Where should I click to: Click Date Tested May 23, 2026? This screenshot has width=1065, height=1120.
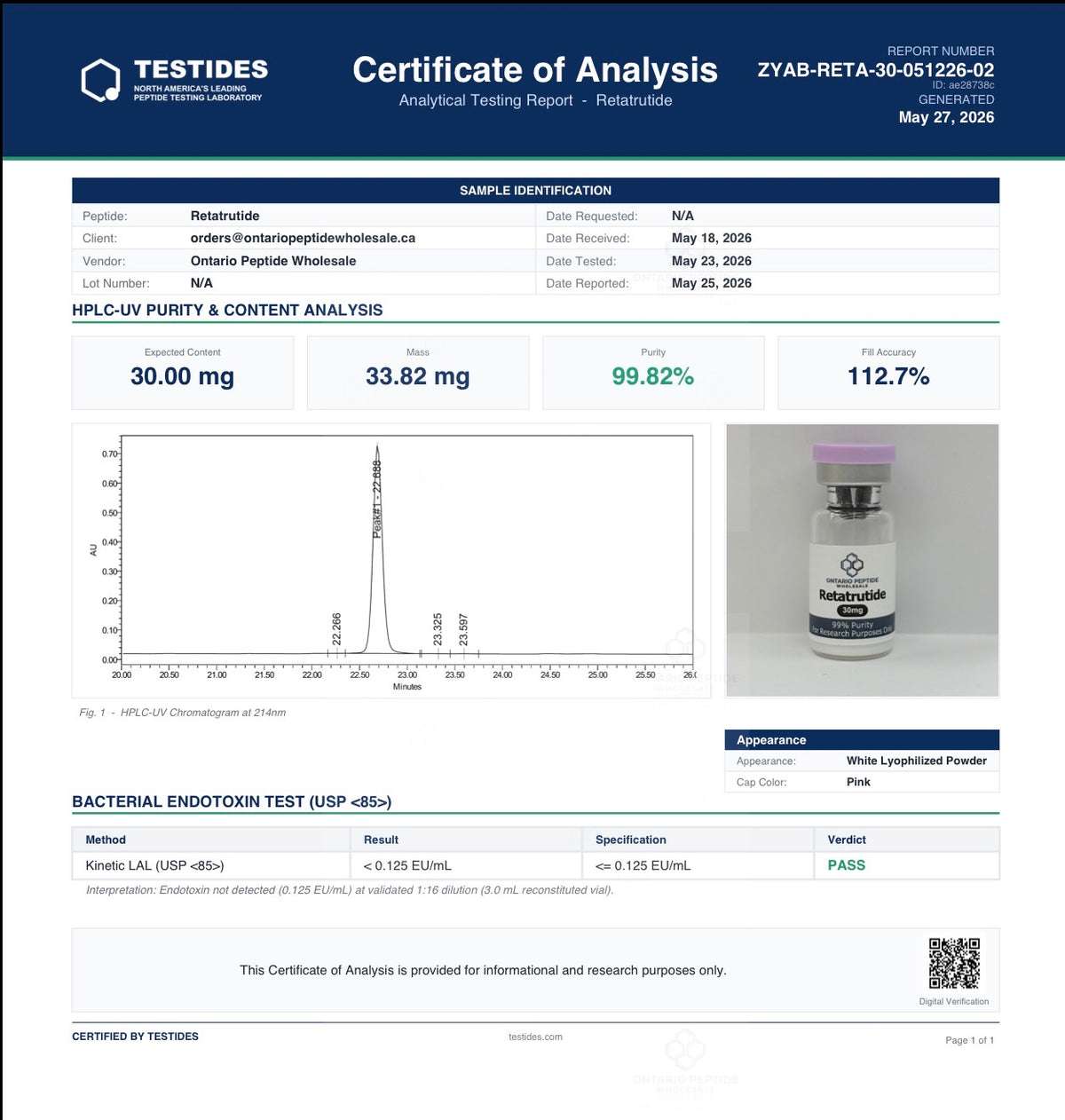pyautogui.click(x=712, y=261)
